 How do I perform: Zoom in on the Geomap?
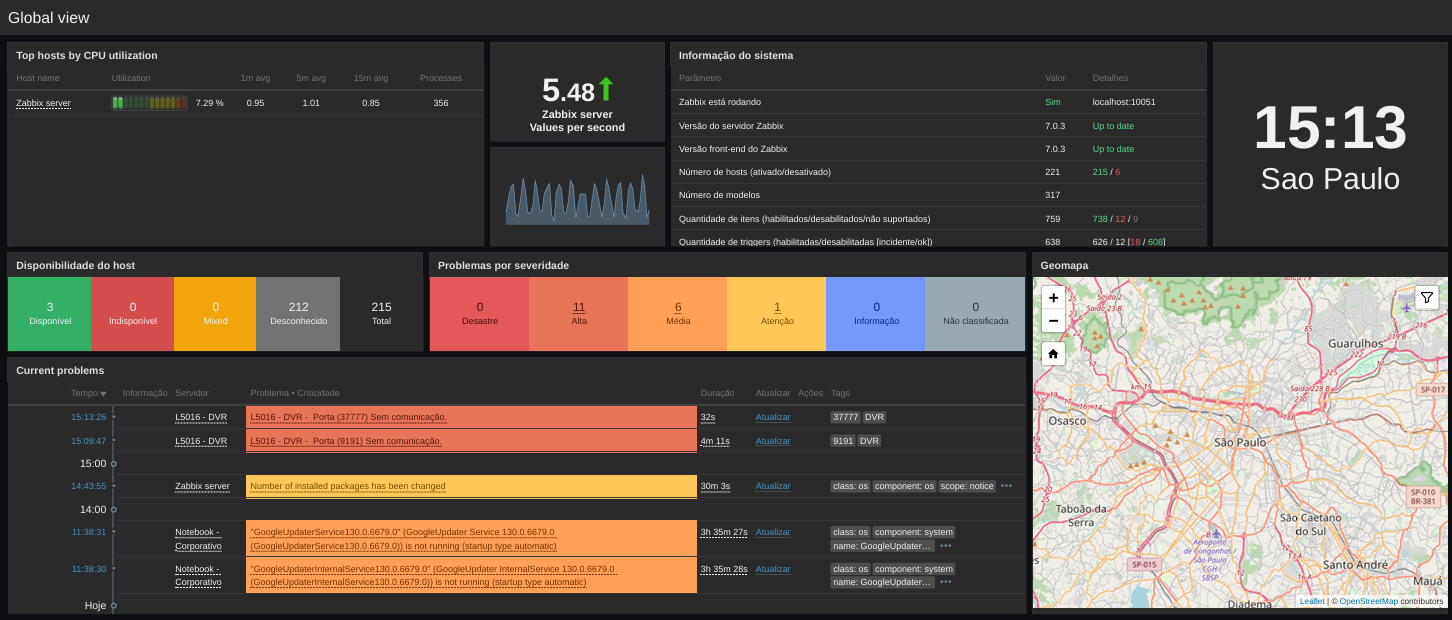tap(1053, 297)
